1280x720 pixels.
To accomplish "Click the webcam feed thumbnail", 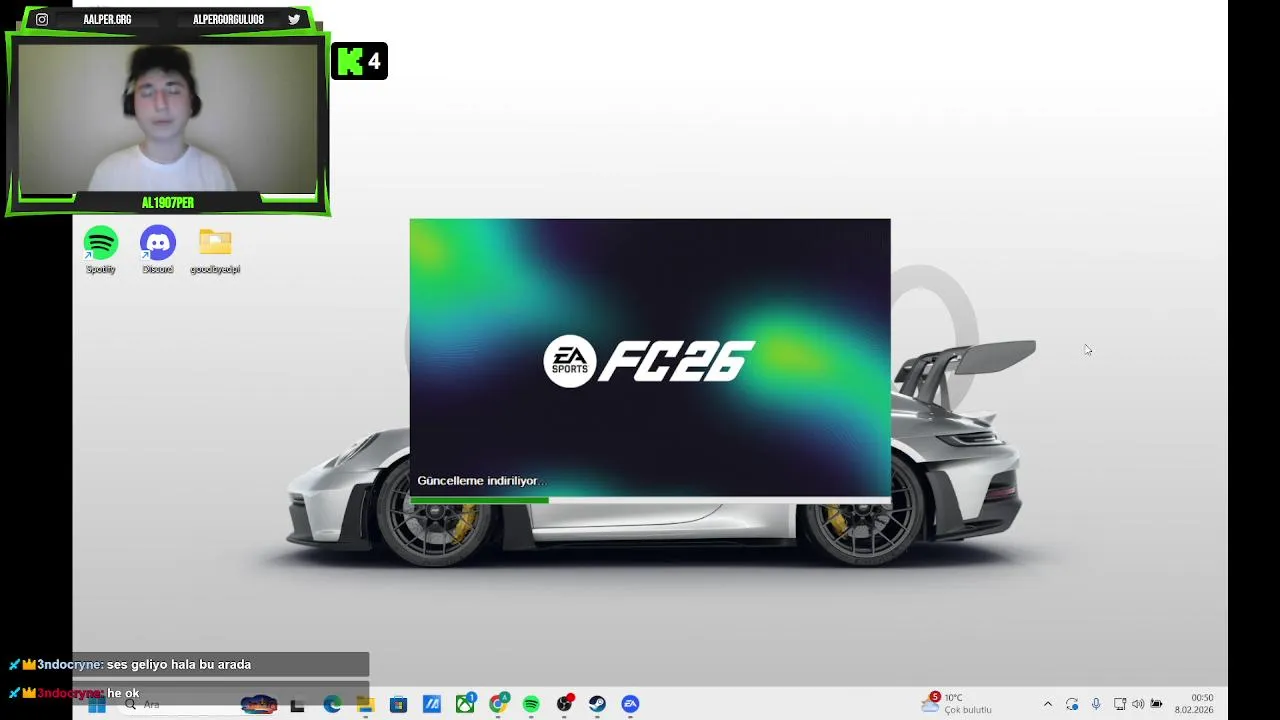I will point(167,118).
